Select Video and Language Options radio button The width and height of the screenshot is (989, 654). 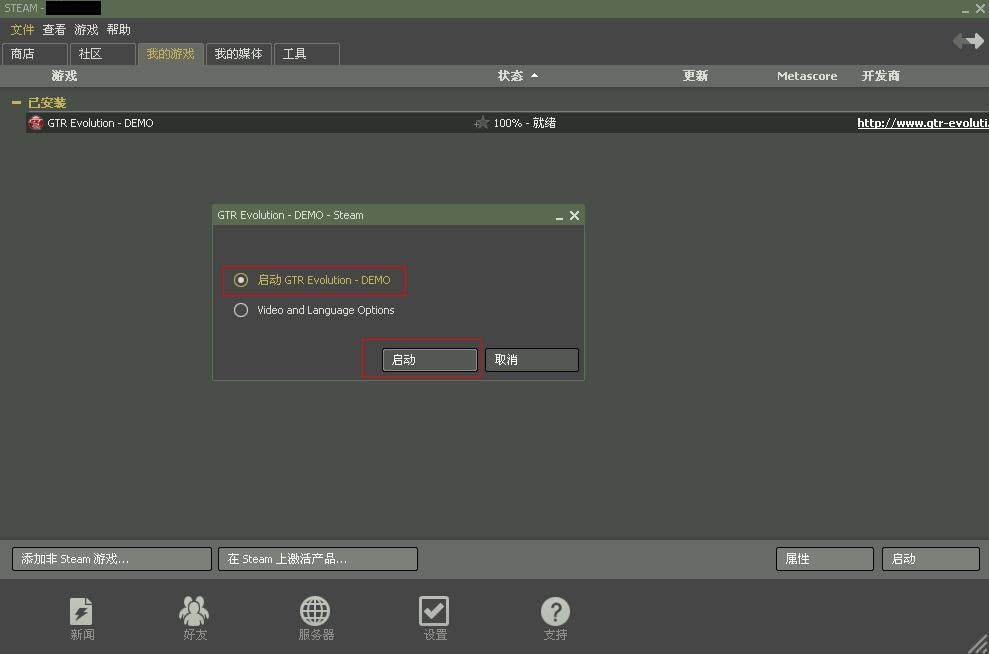(x=241, y=310)
